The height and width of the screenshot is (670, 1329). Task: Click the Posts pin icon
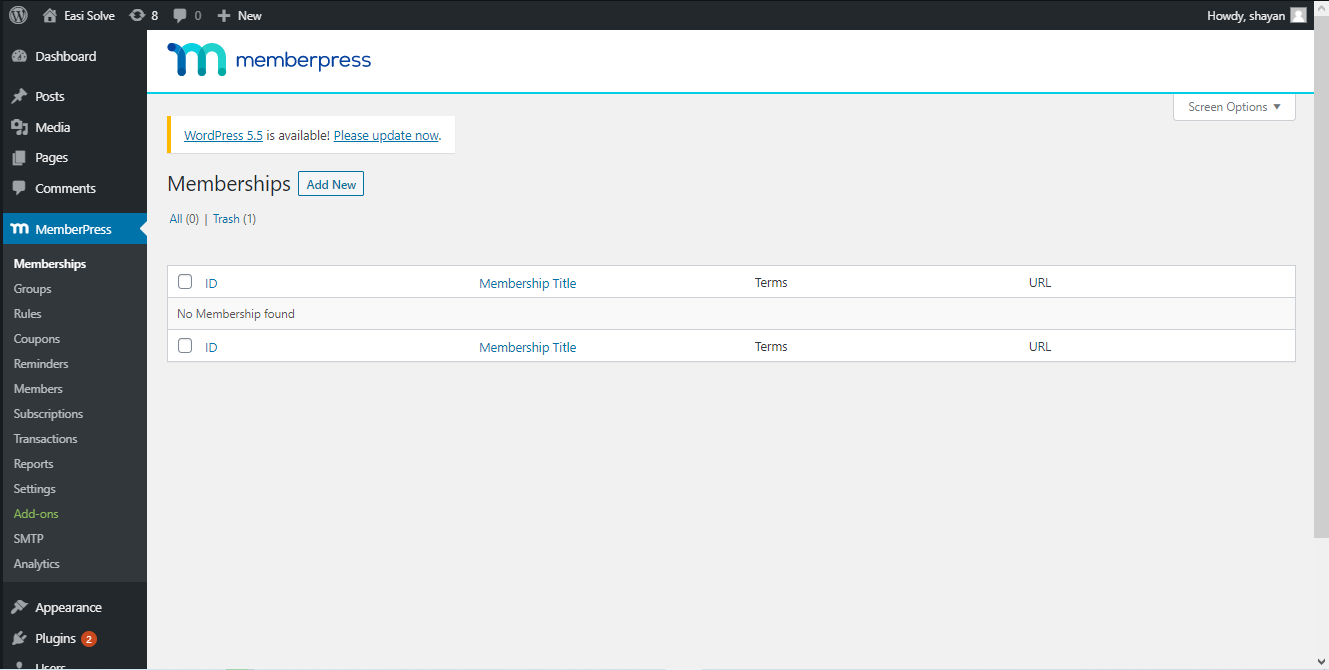pyautogui.click(x=19, y=97)
